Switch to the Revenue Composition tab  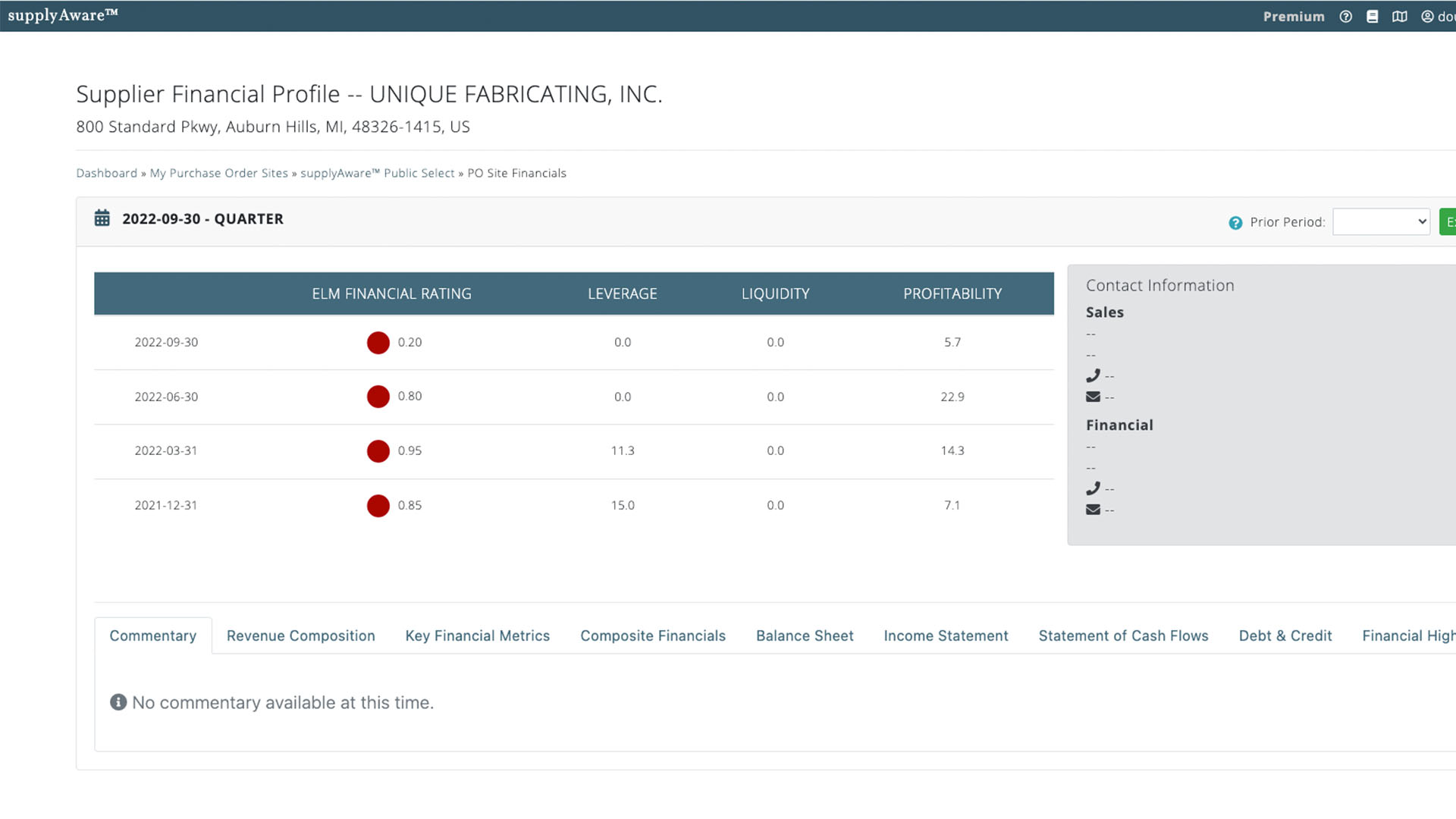pyautogui.click(x=300, y=635)
